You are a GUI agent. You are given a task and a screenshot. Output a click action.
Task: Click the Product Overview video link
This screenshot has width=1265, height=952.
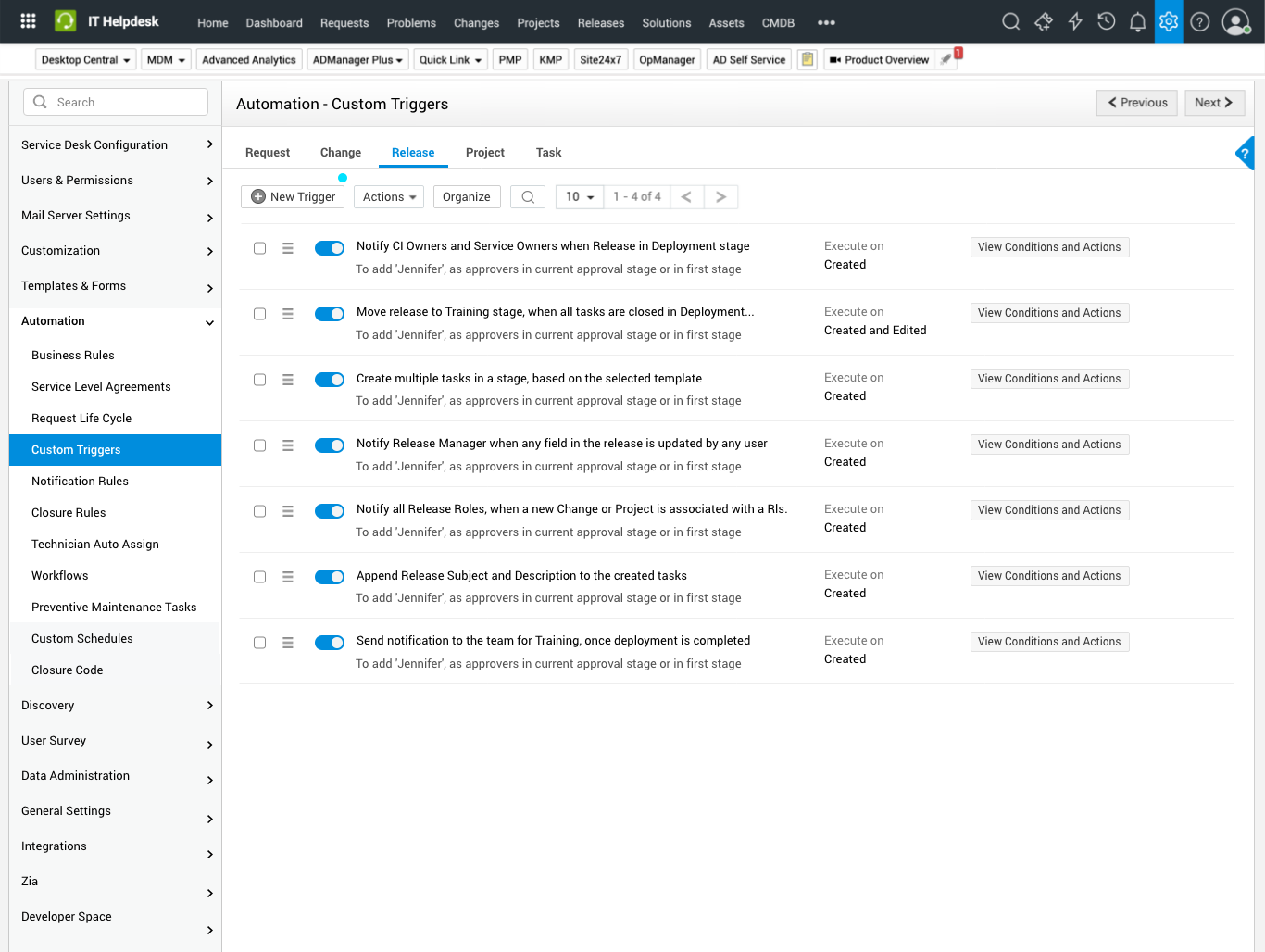(x=880, y=58)
